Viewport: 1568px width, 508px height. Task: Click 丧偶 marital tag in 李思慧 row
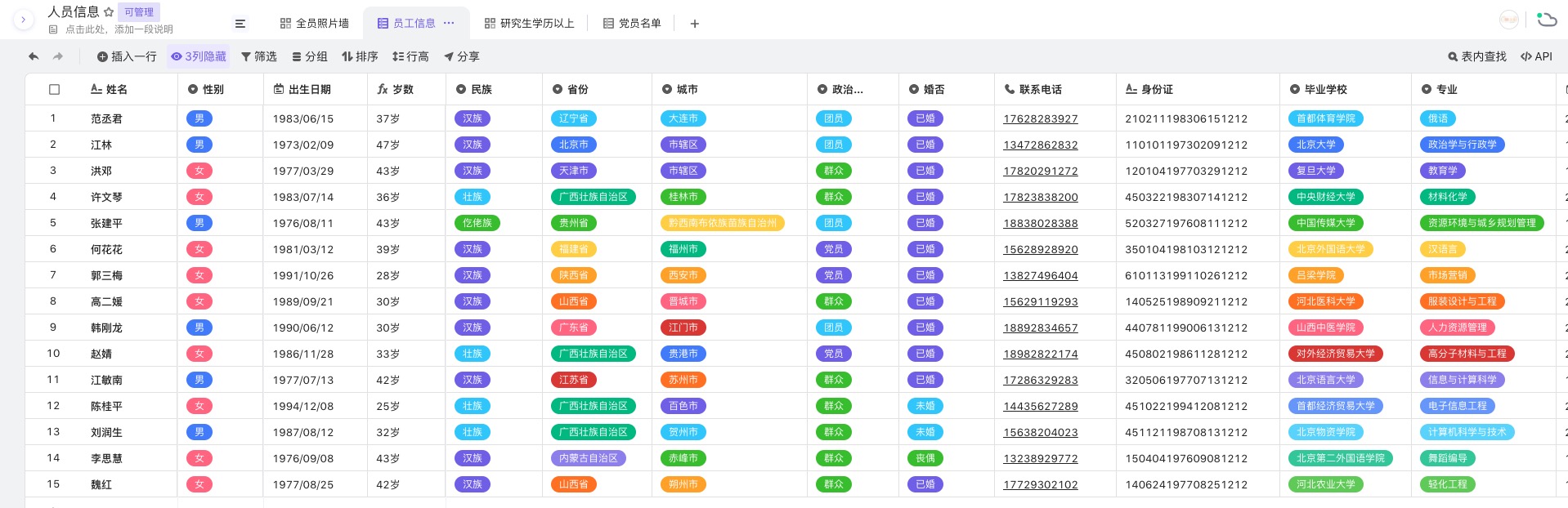point(925,458)
